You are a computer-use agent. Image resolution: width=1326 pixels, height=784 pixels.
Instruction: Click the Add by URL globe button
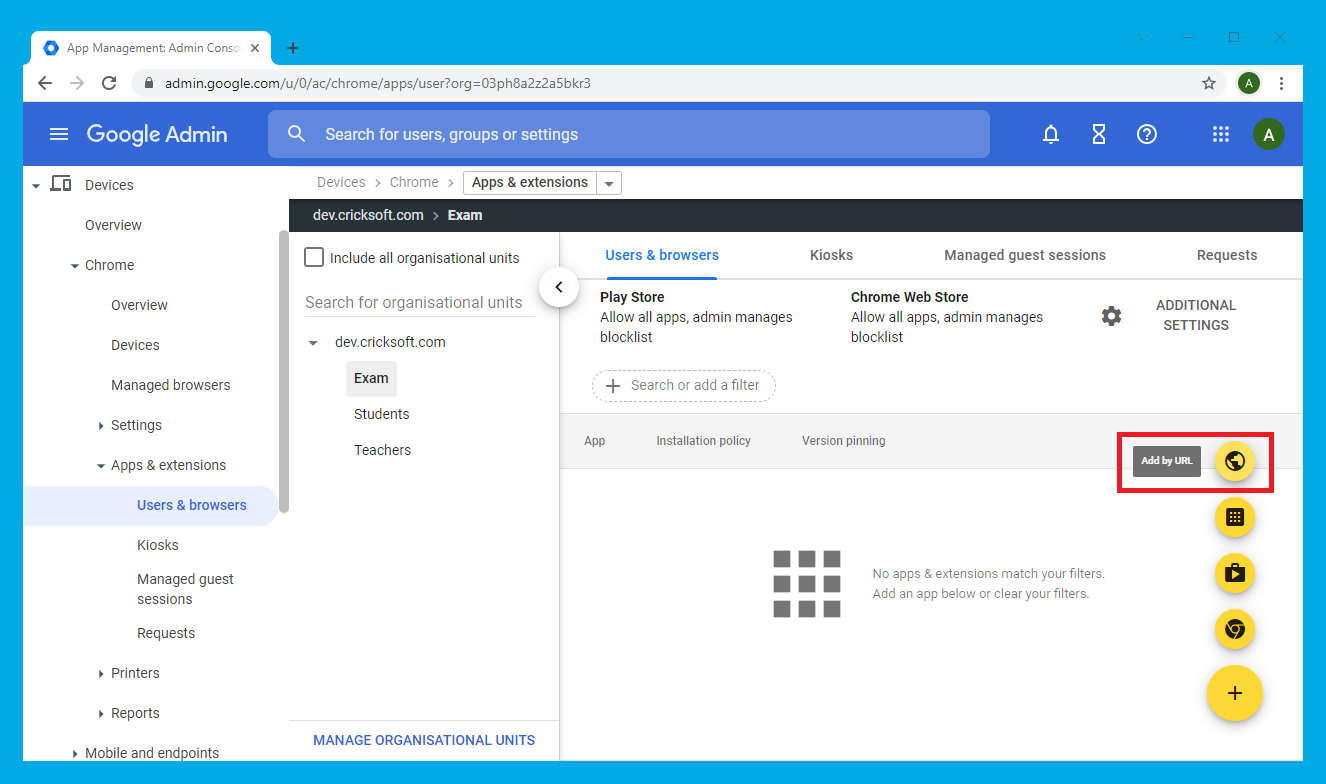point(1234,461)
